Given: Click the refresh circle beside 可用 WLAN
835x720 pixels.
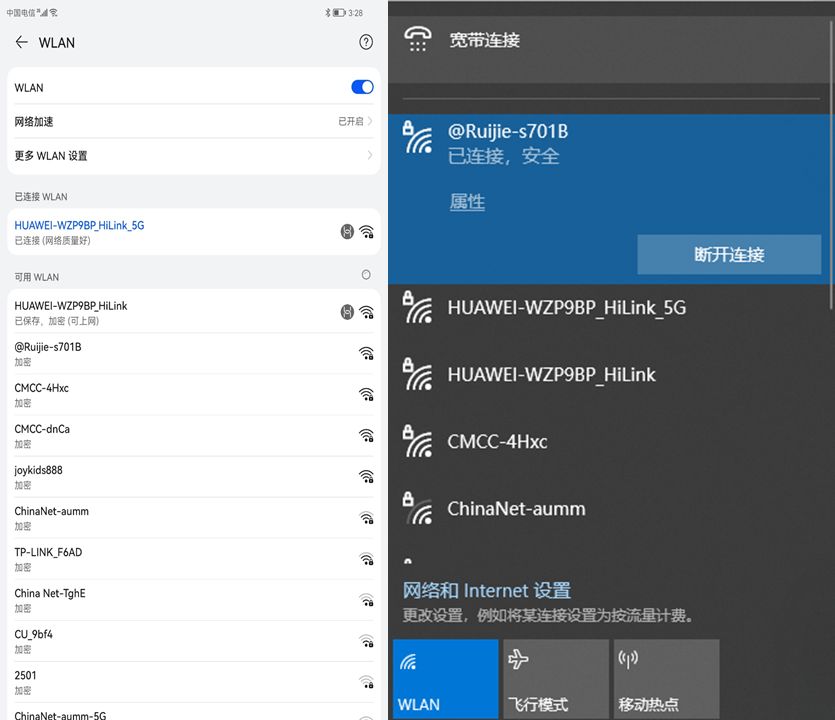Looking at the screenshot, I should [x=366, y=275].
